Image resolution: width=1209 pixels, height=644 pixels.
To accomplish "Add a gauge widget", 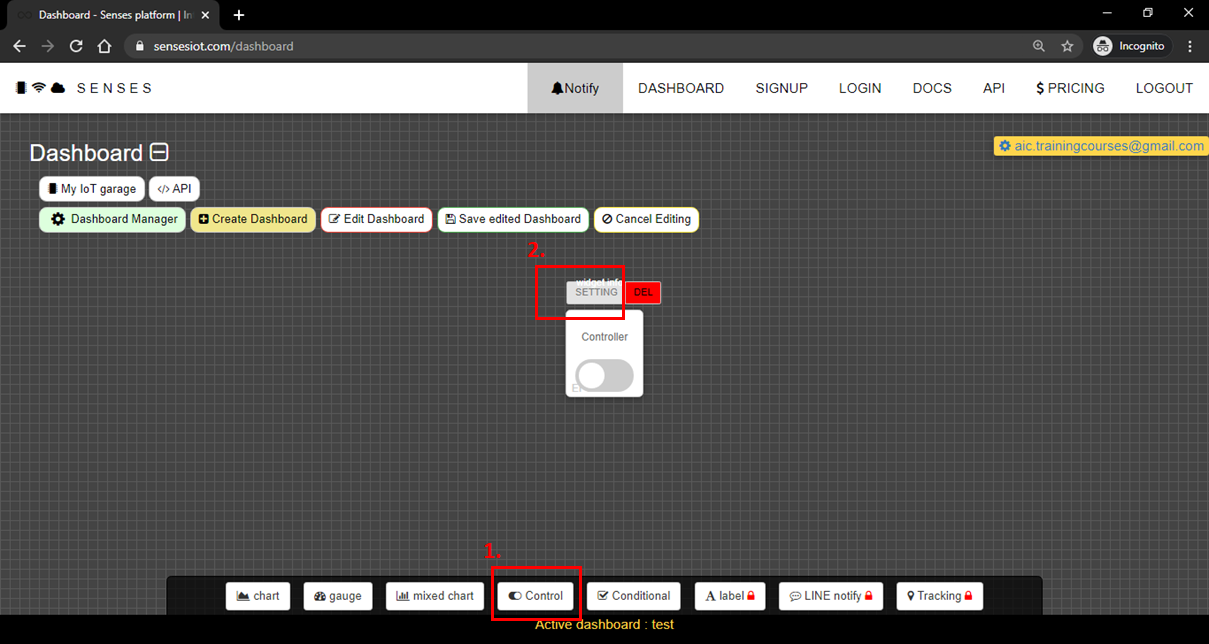I will (338, 596).
